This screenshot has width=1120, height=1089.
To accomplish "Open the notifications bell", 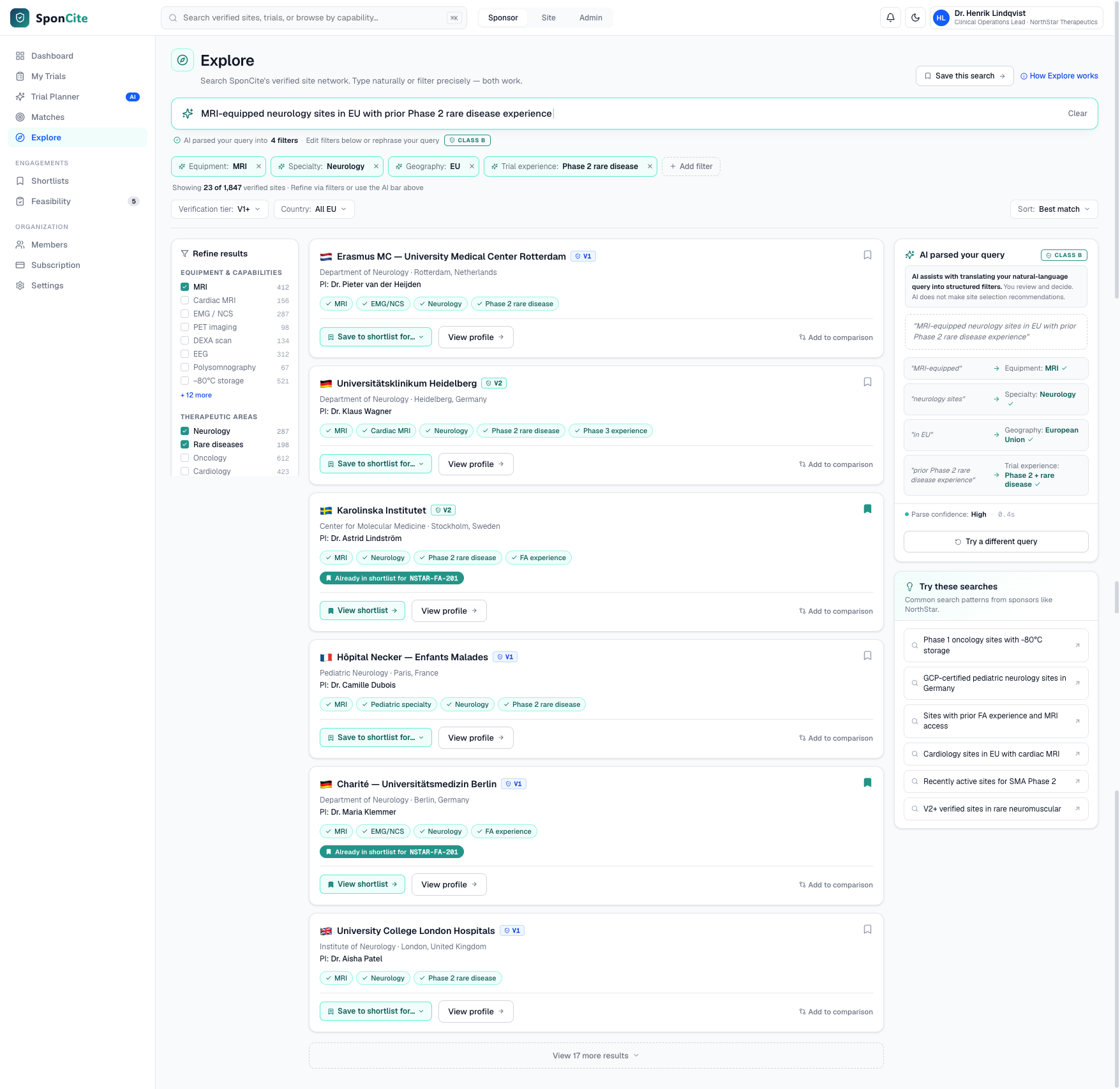I will tap(890, 18).
